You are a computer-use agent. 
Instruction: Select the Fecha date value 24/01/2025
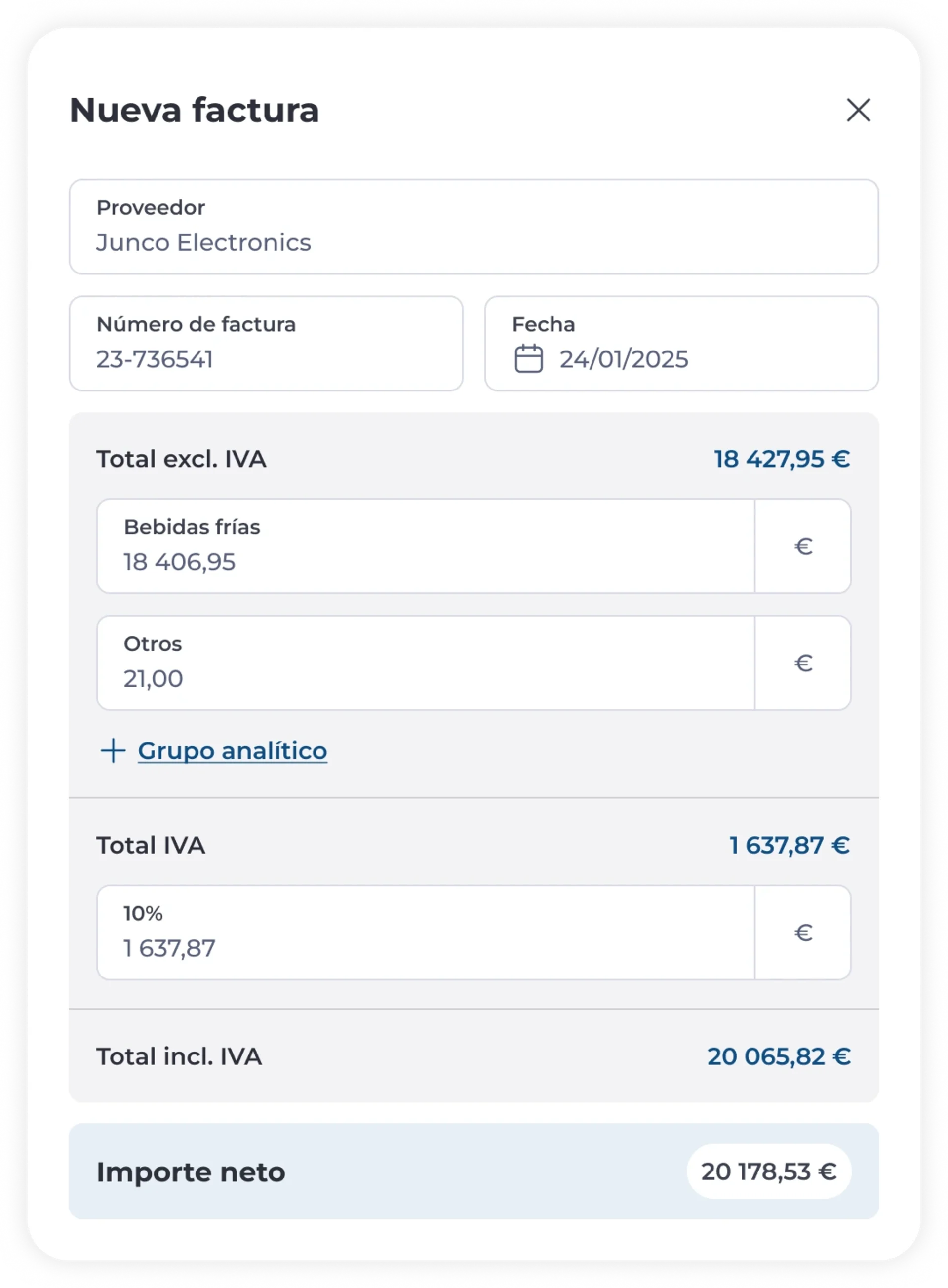pos(624,359)
